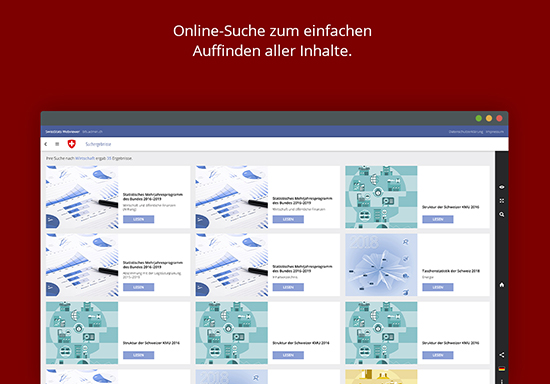Open the hamburger menu in header
Screen dimensions: 550x384
coord(57,144)
